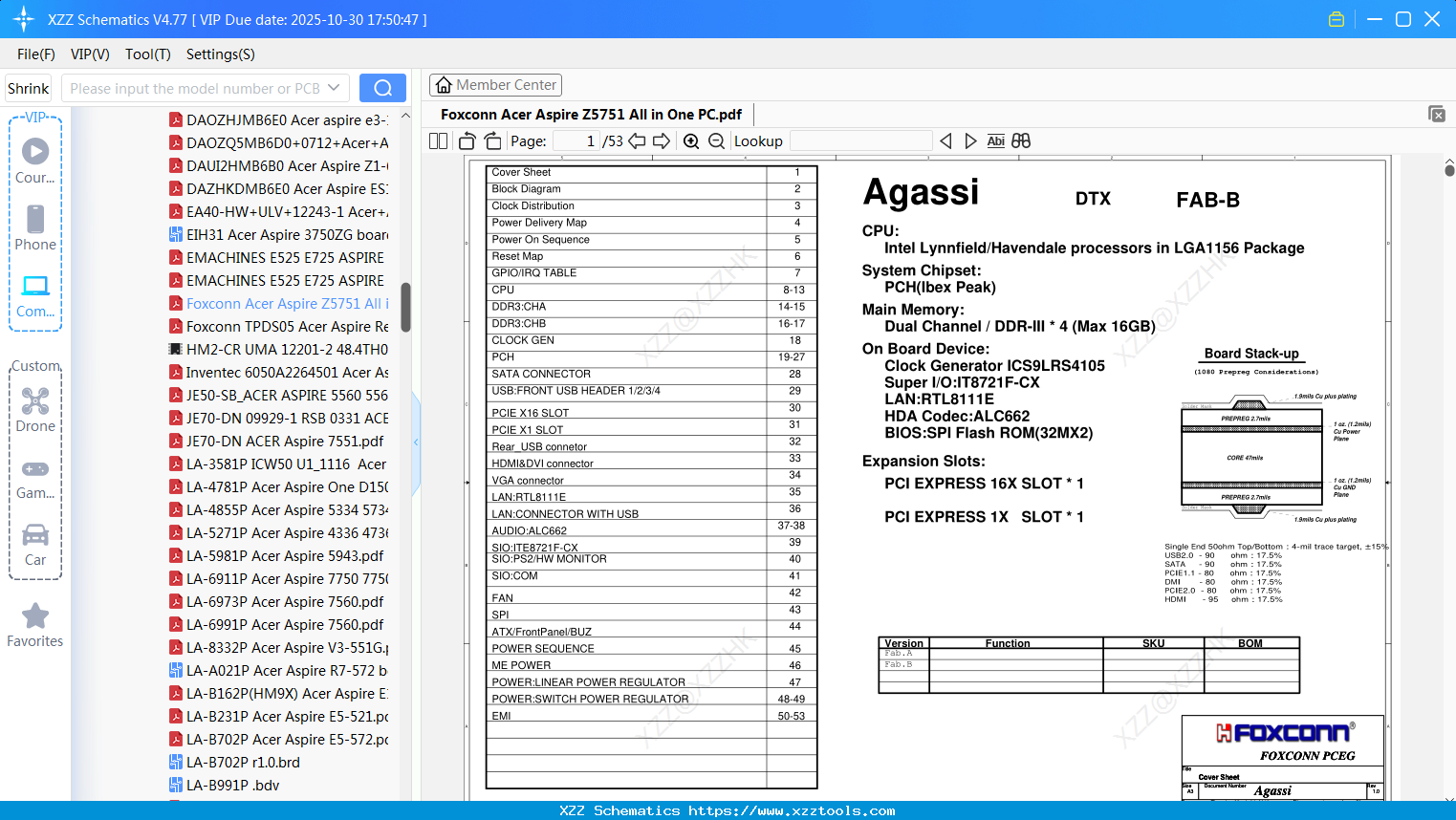This screenshot has height=820, width=1456.
Task: Open DAOZQ5MB6D0+0712+Acer file
Action: click(x=278, y=143)
